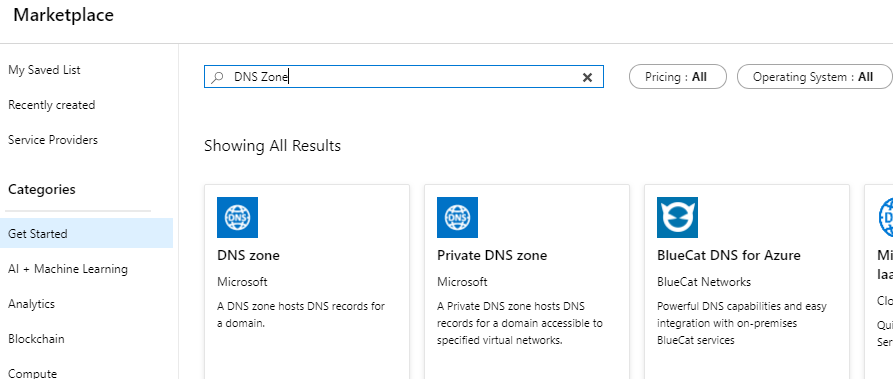The image size is (893, 379).
Task: Click the magnifier icon in search box
Action: (x=217, y=78)
